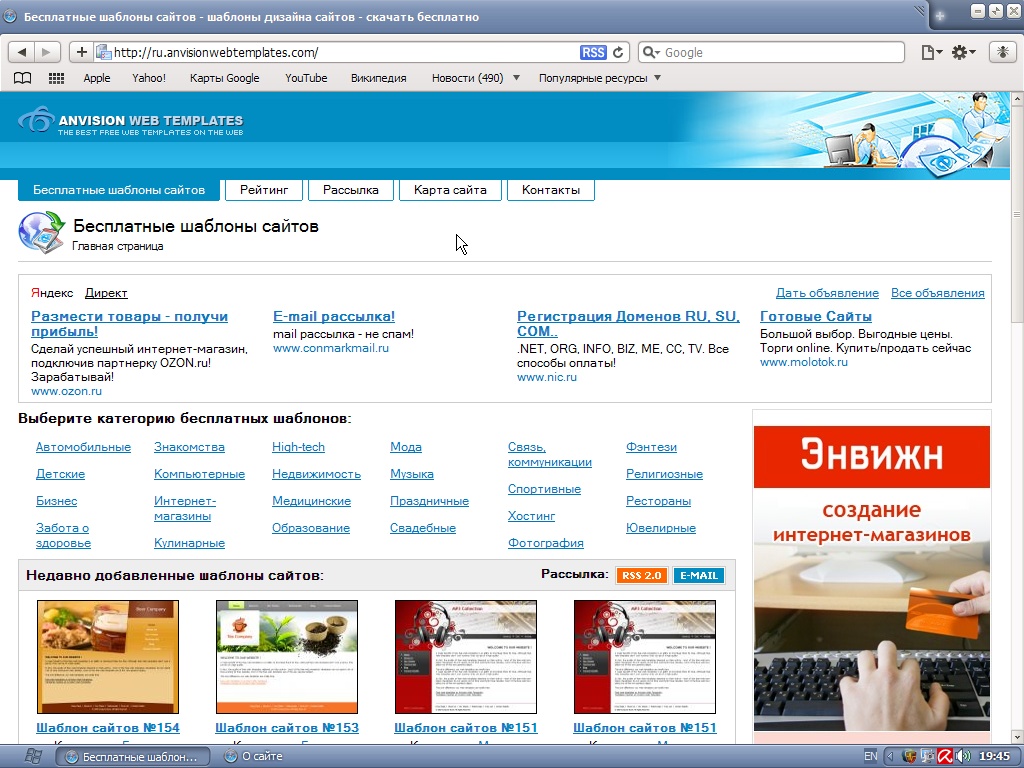
Task: Click Шаблон сайтов №153 link
Action: point(287,728)
